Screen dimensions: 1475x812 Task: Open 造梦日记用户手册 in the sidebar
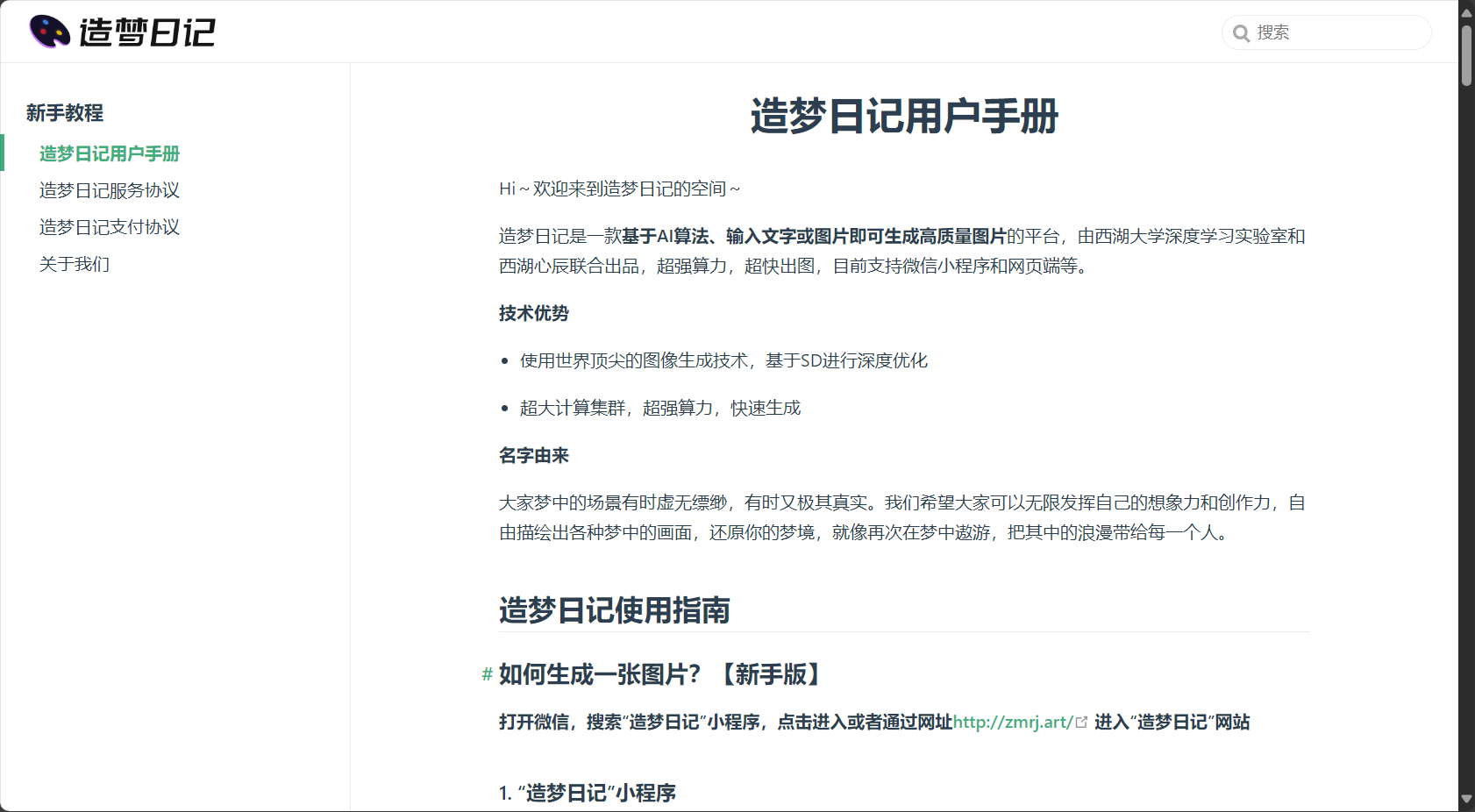[110, 153]
